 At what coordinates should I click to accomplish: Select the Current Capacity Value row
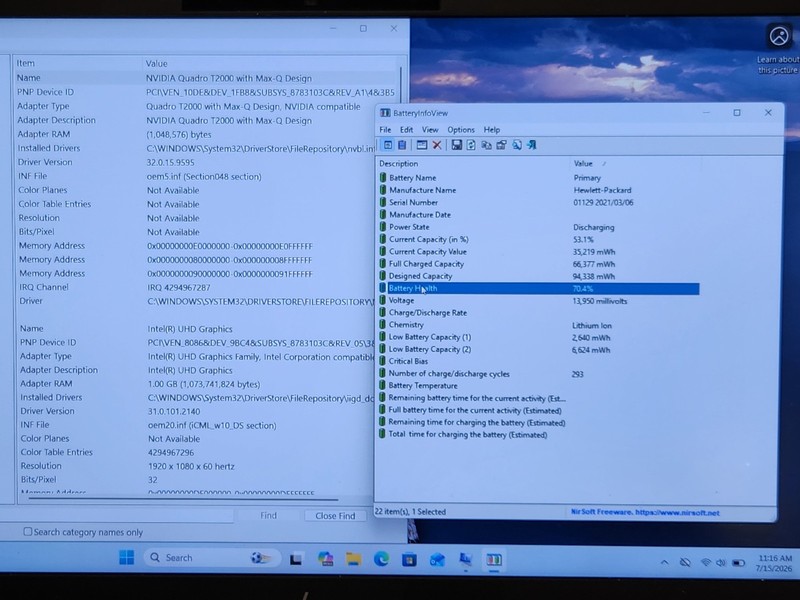pos(539,252)
